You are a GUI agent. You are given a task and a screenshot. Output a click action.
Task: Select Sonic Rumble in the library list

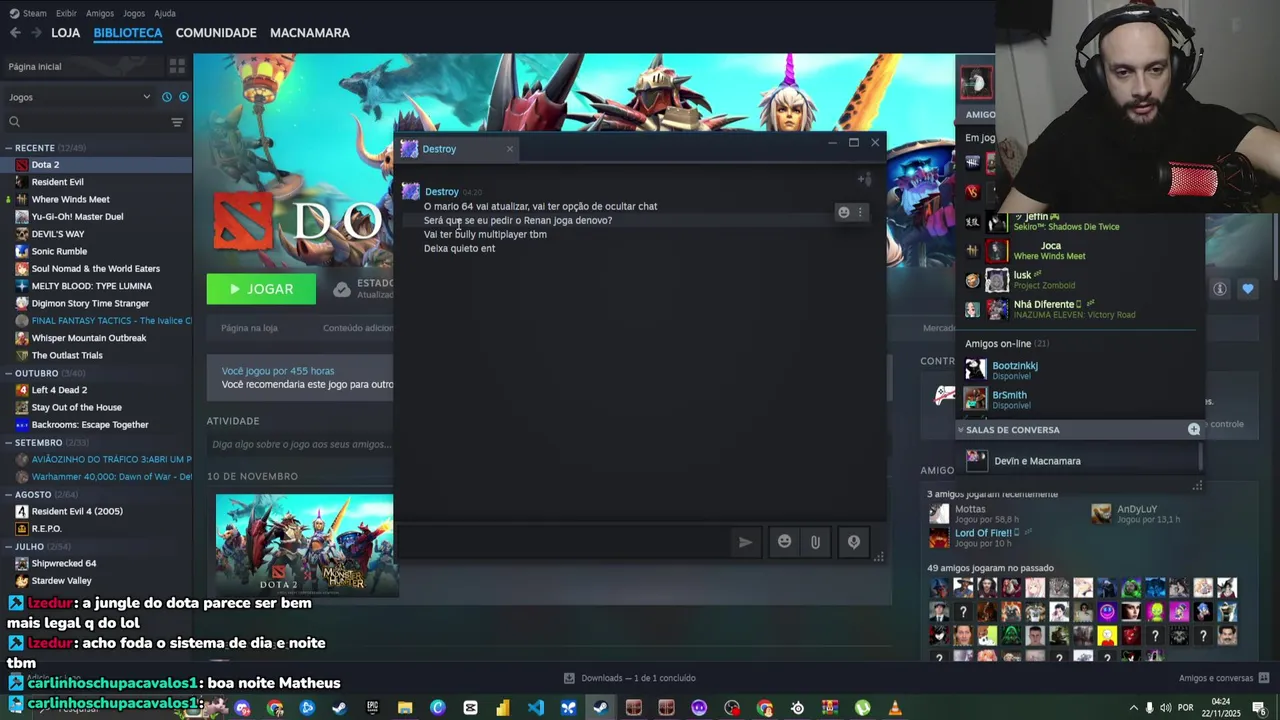pyautogui.click(x=96, y=251)
